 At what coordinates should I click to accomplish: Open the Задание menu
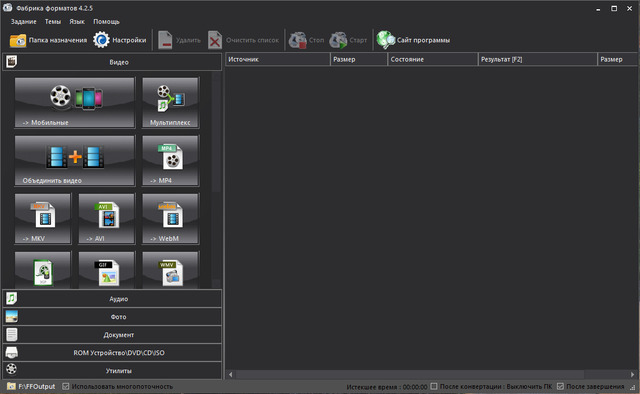pos(23,22)
